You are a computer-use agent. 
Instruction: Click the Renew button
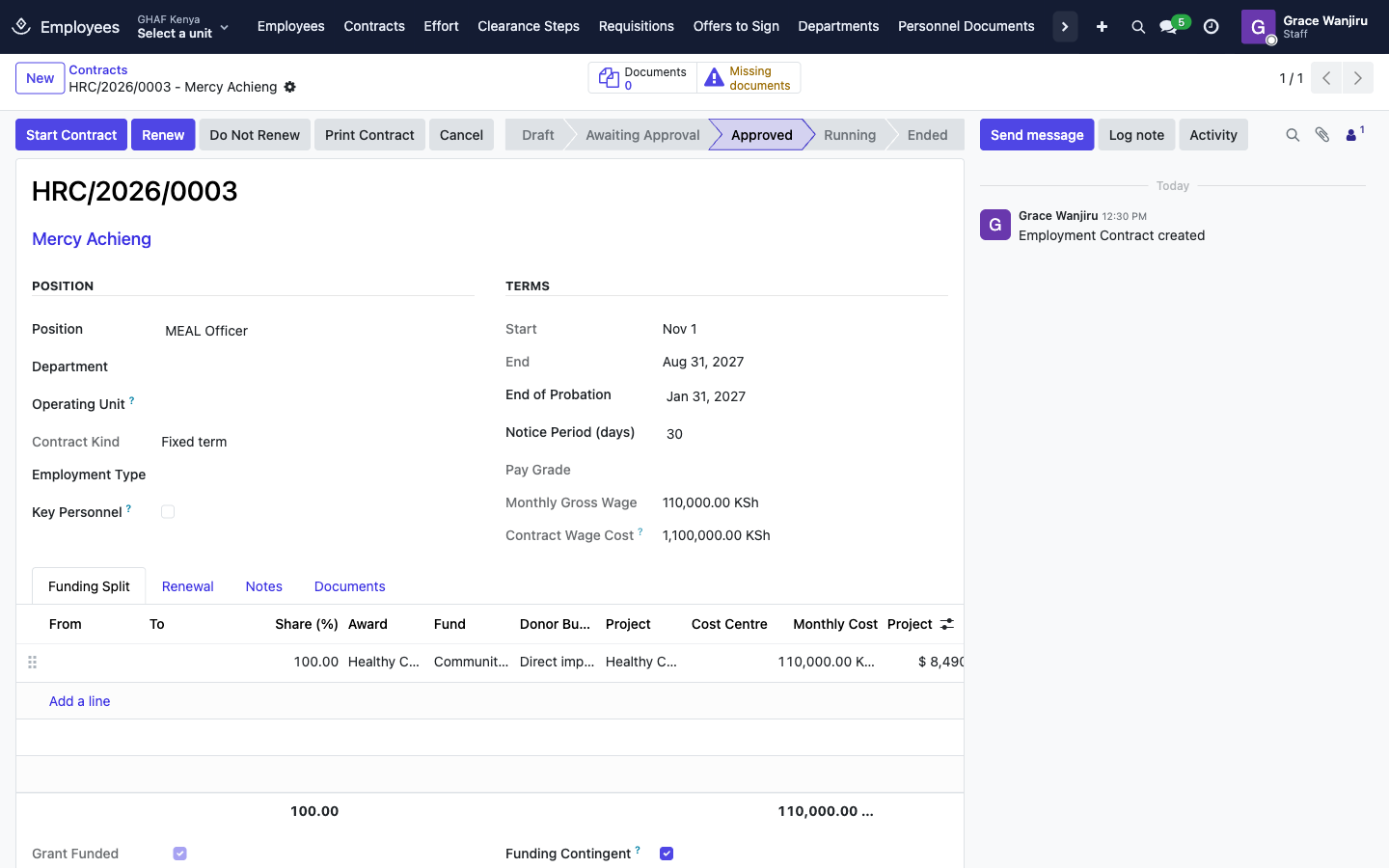tap(163, 135)
